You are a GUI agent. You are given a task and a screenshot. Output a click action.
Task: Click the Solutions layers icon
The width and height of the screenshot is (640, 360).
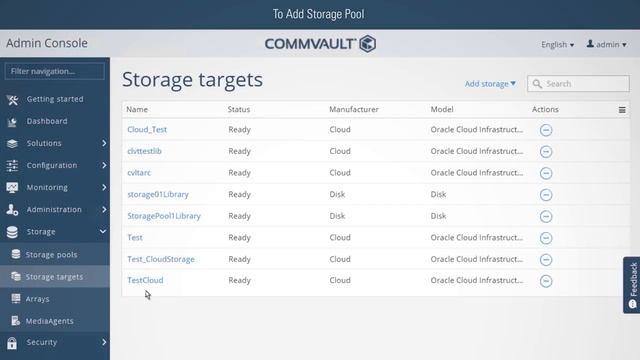tap(12, 144)
